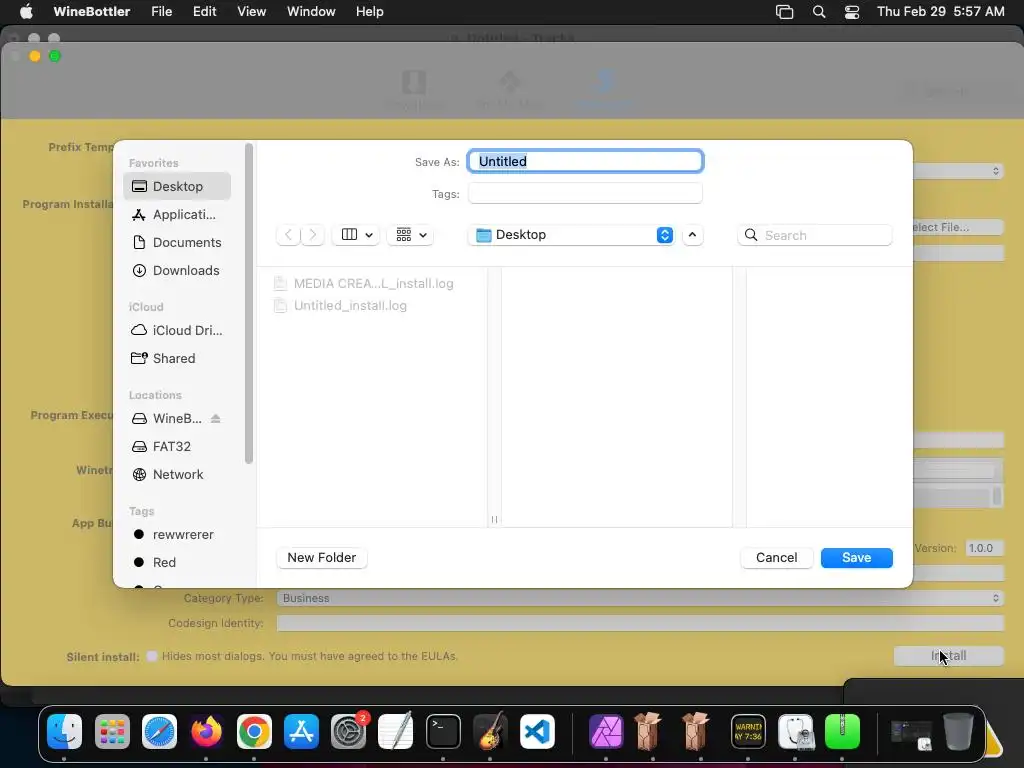Open the Apple menu
The image size is (1024, 768).
click(26, 12)
